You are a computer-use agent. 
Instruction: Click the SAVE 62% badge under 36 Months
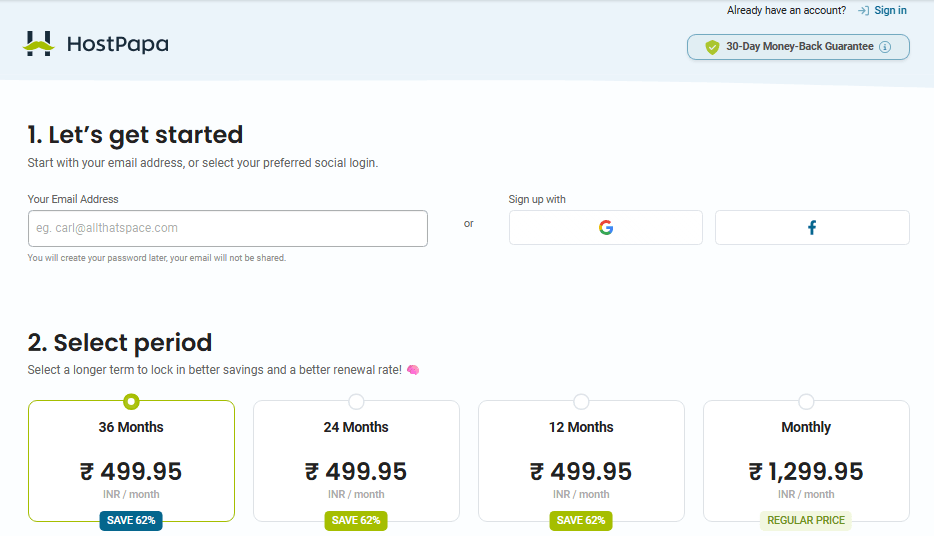click(131, 520)
